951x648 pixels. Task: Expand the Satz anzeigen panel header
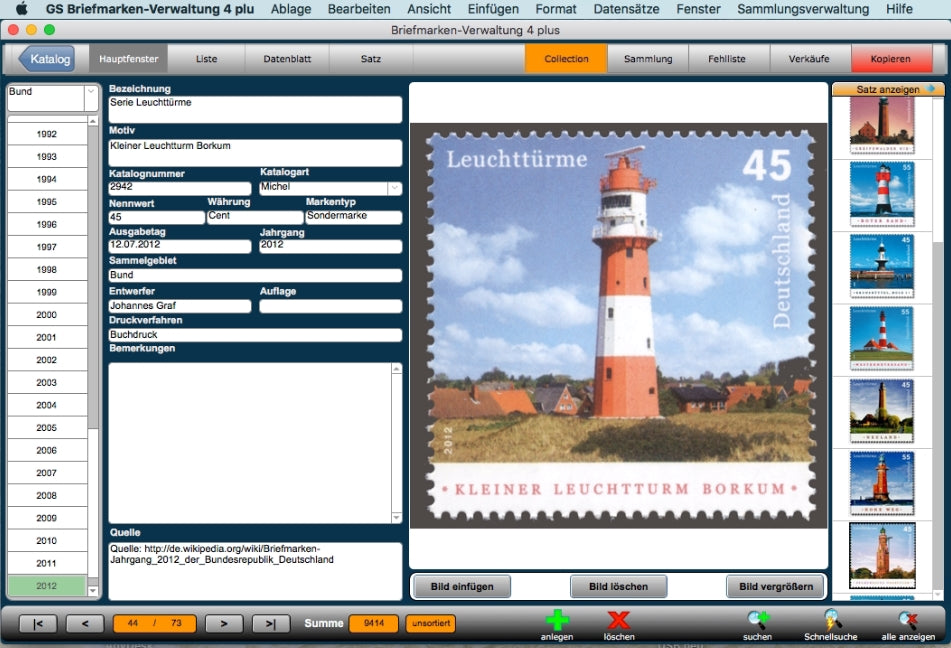886,88
